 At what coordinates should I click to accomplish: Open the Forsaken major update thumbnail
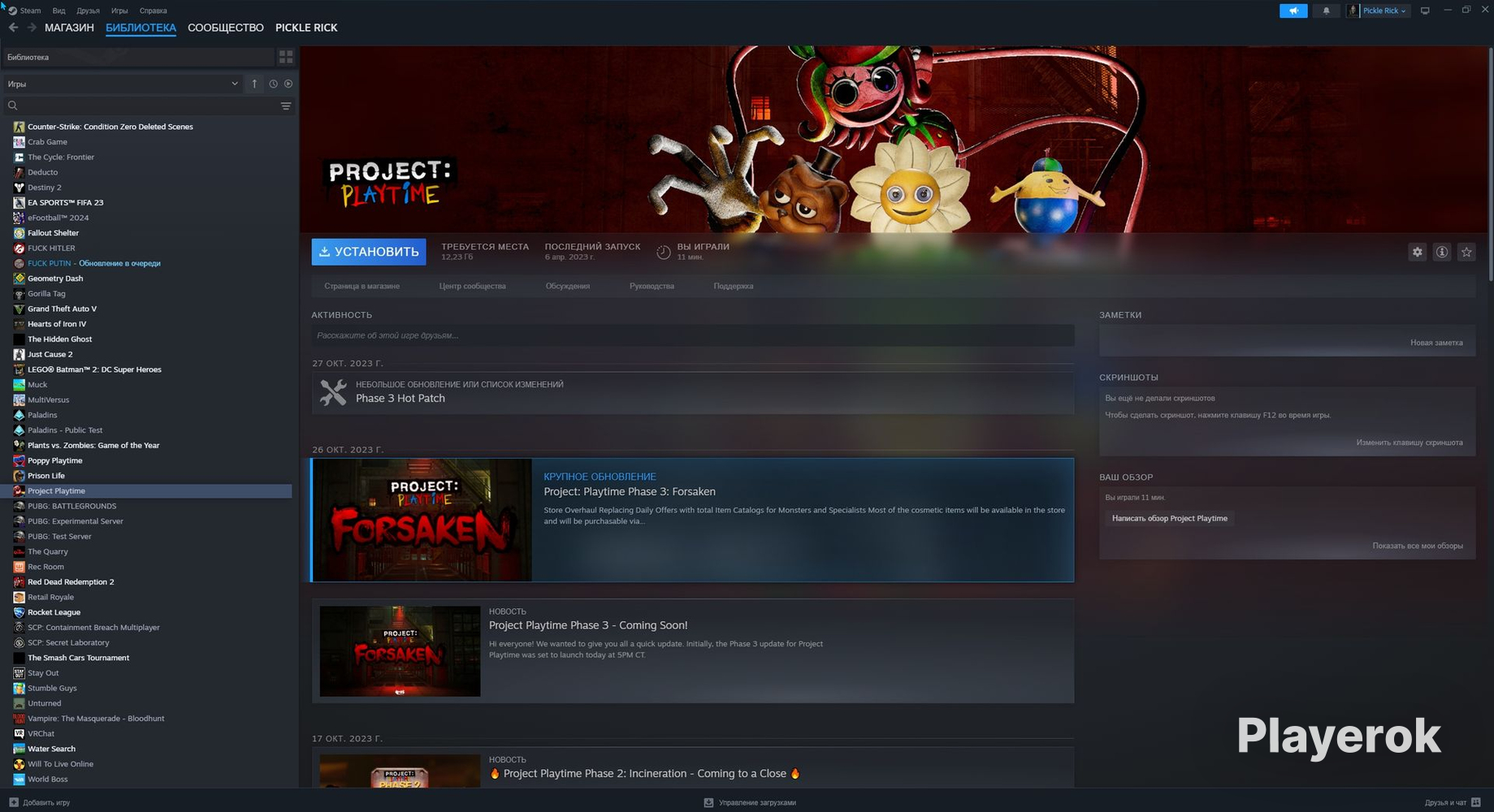(422, 520)
